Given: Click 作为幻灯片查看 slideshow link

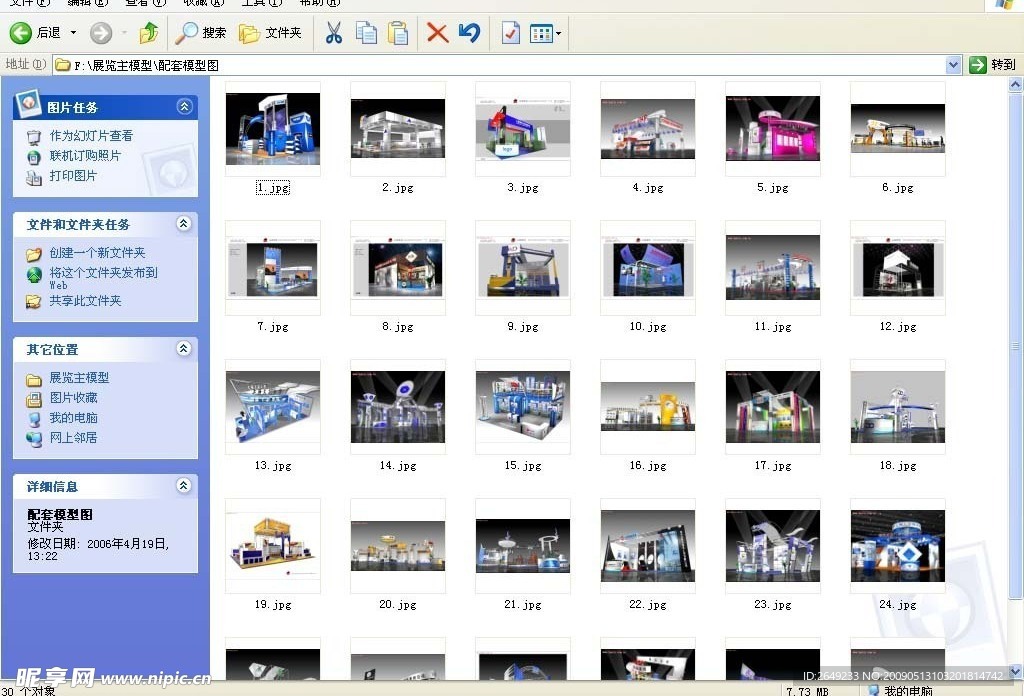Looking at the screenshot, I should click(91, 136).
